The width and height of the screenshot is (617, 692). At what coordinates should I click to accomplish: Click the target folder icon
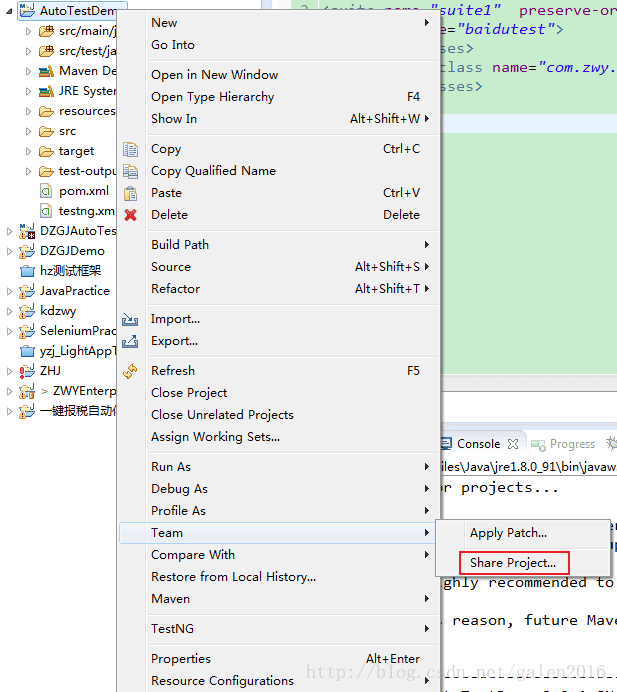[46, 151]
